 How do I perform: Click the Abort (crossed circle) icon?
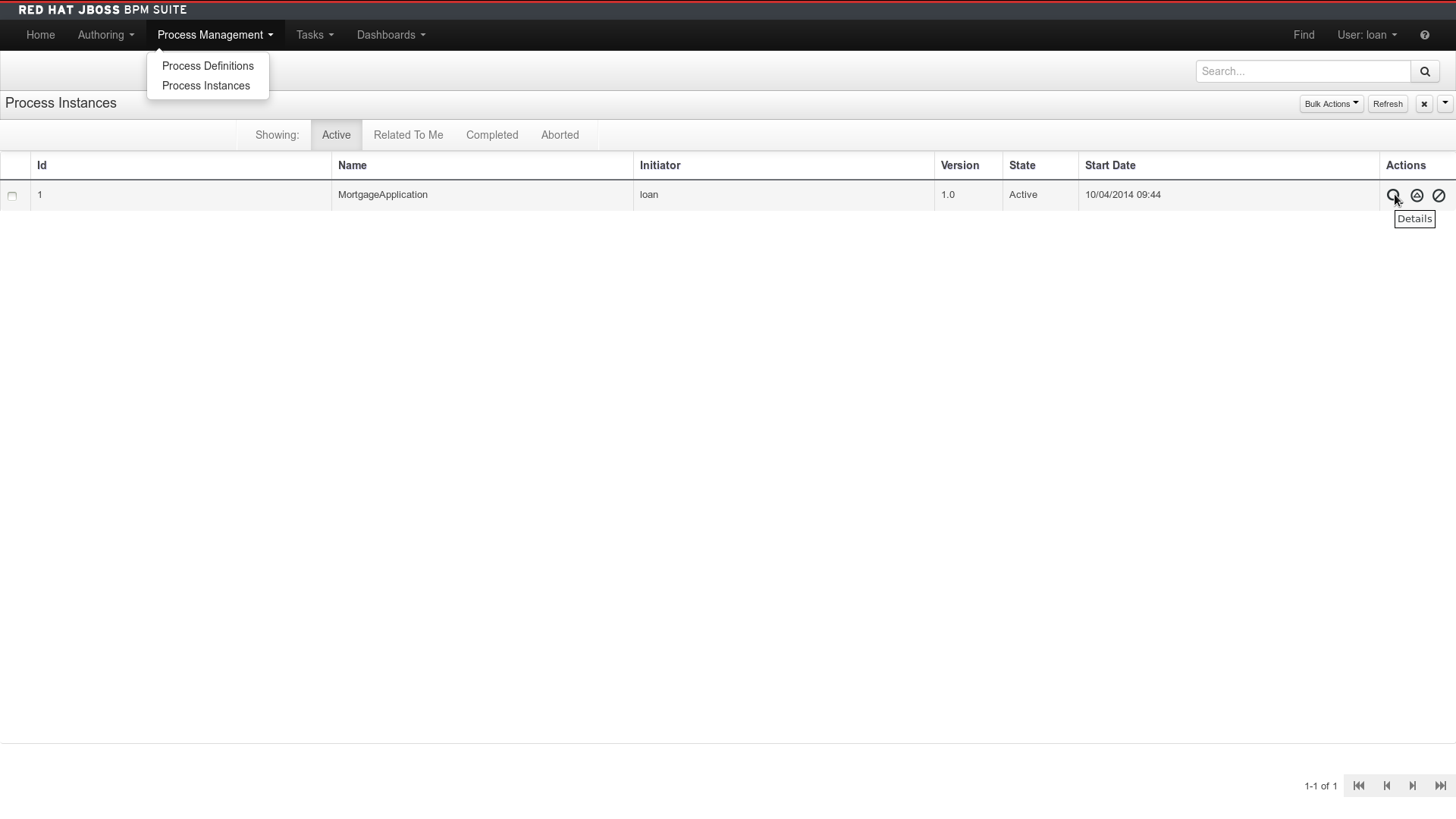[x=1439, y=196]
